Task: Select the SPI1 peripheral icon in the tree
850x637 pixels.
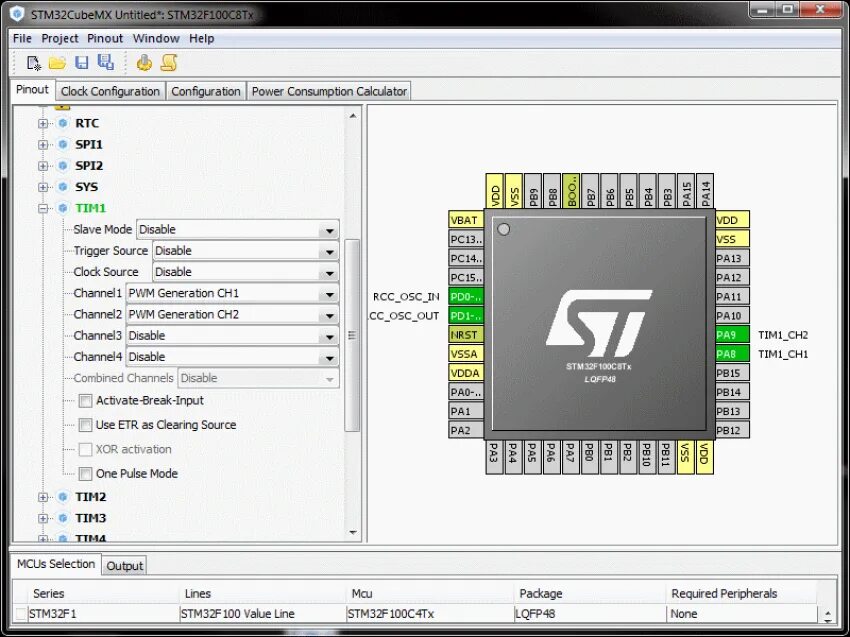Action: [63, 144]
